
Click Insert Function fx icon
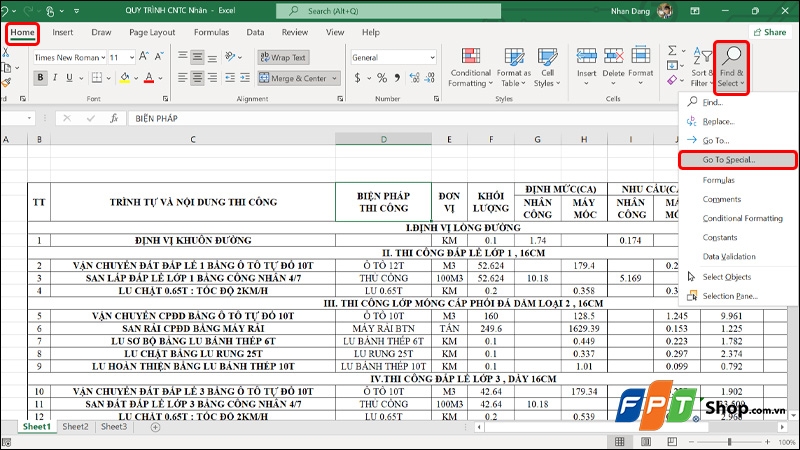pos(114,118)
